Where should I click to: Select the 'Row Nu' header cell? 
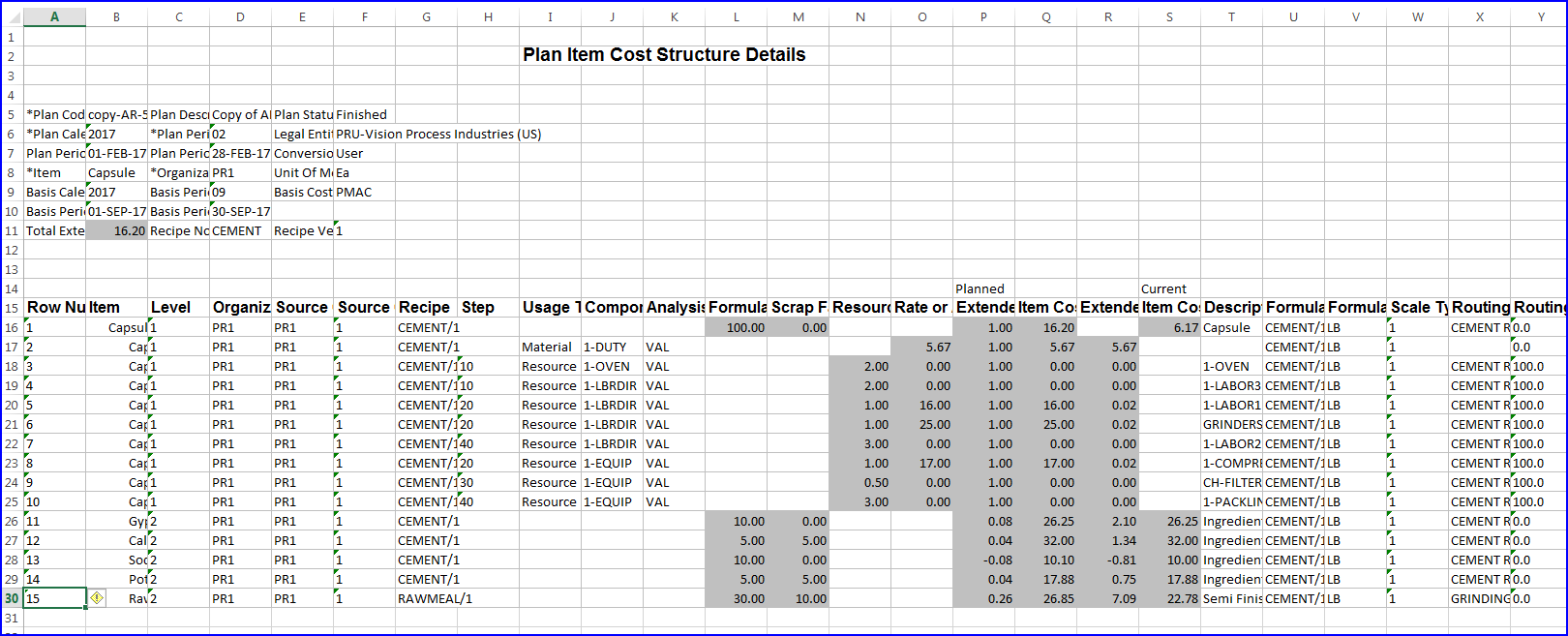click(x=54, y=308)
